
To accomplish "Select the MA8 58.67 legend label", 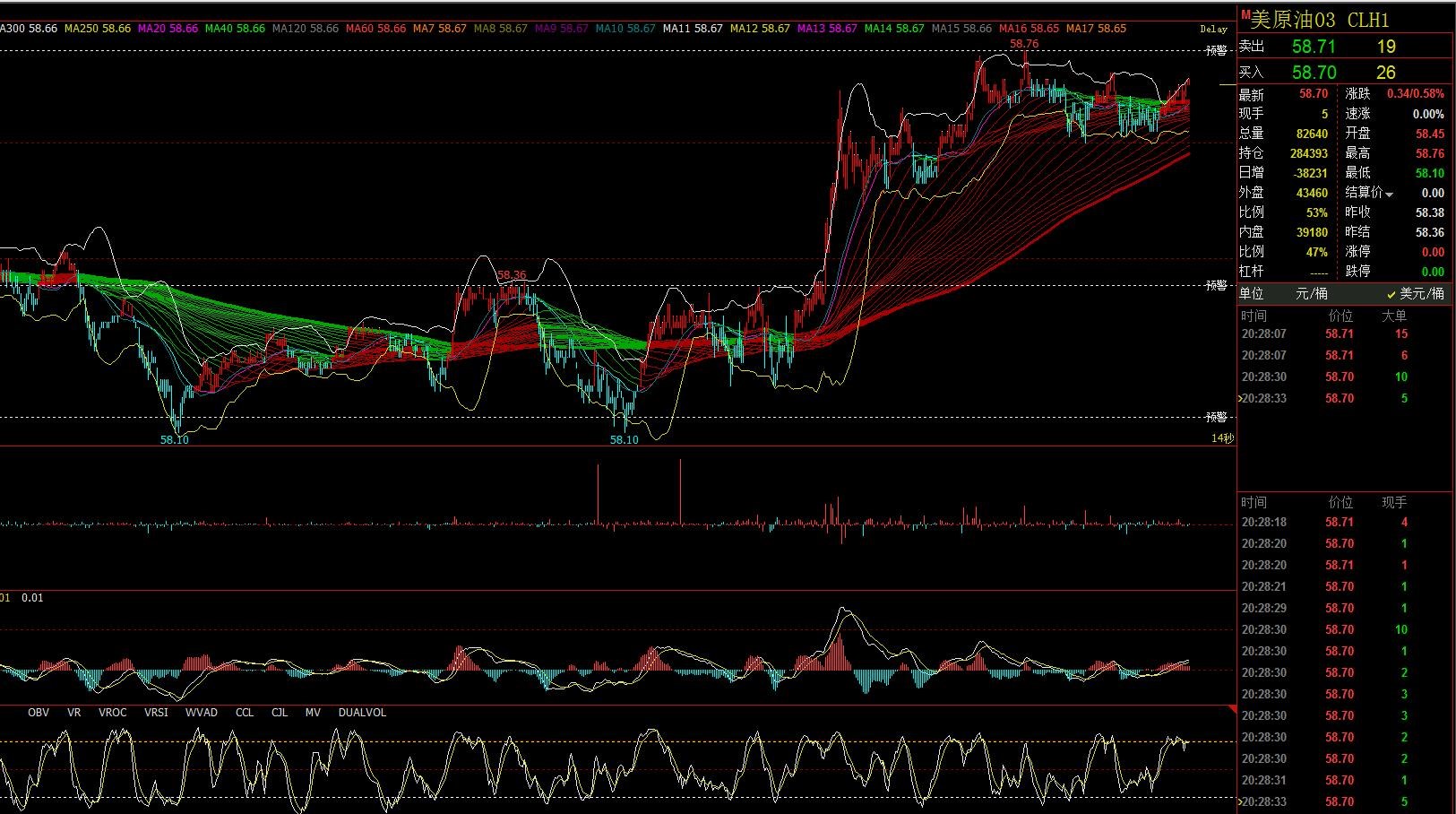I will [501, 29].
